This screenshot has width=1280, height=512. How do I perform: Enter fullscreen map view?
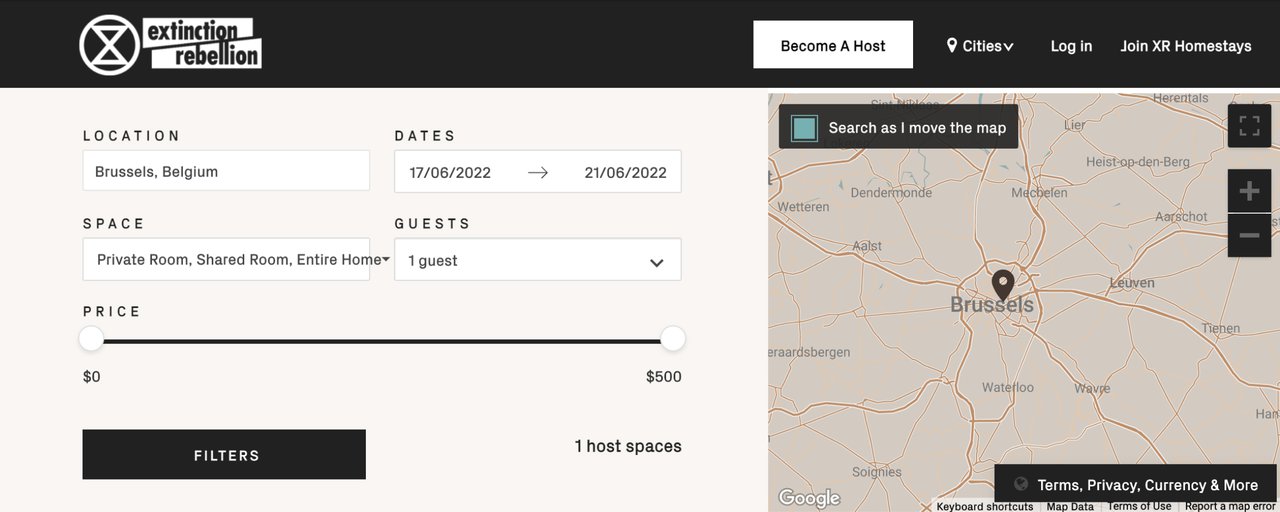point(1249,126)
